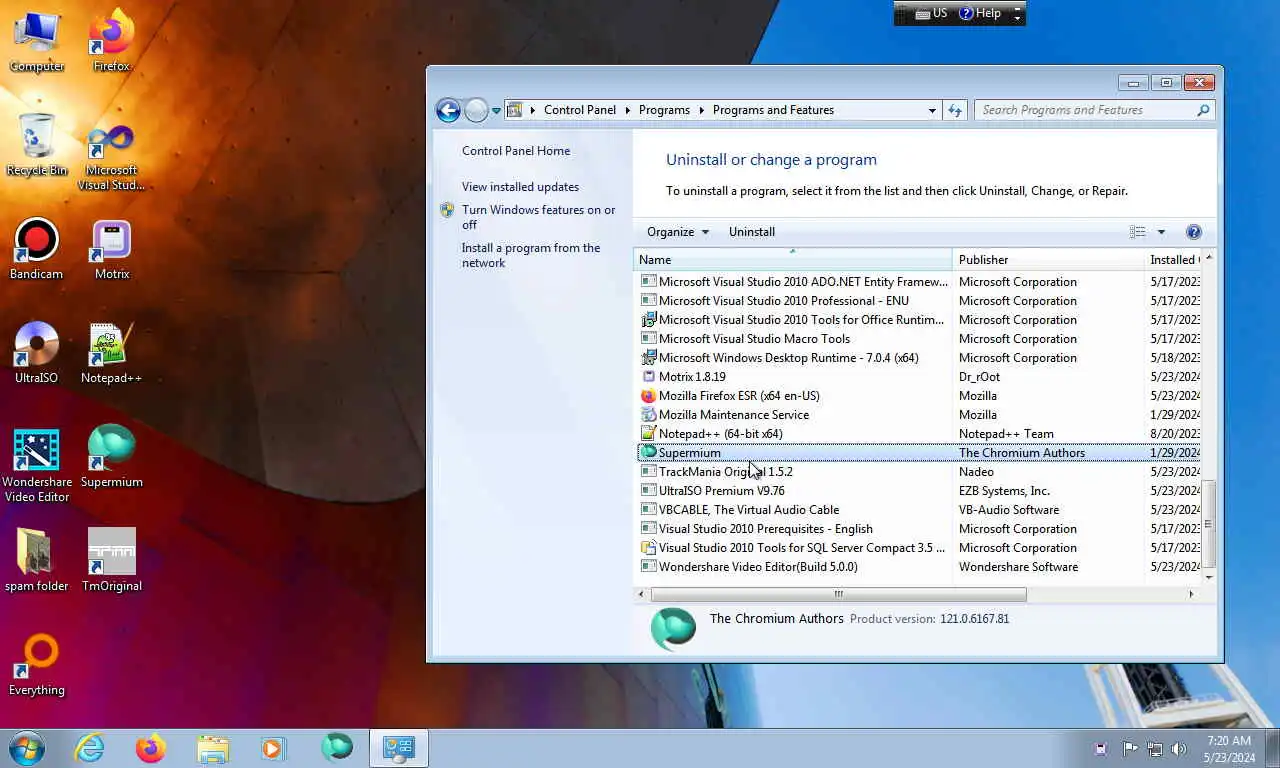Open the Firefox desktop shortcut
This screenshot has width=1280, height=768.
click(x=112, y=42)
